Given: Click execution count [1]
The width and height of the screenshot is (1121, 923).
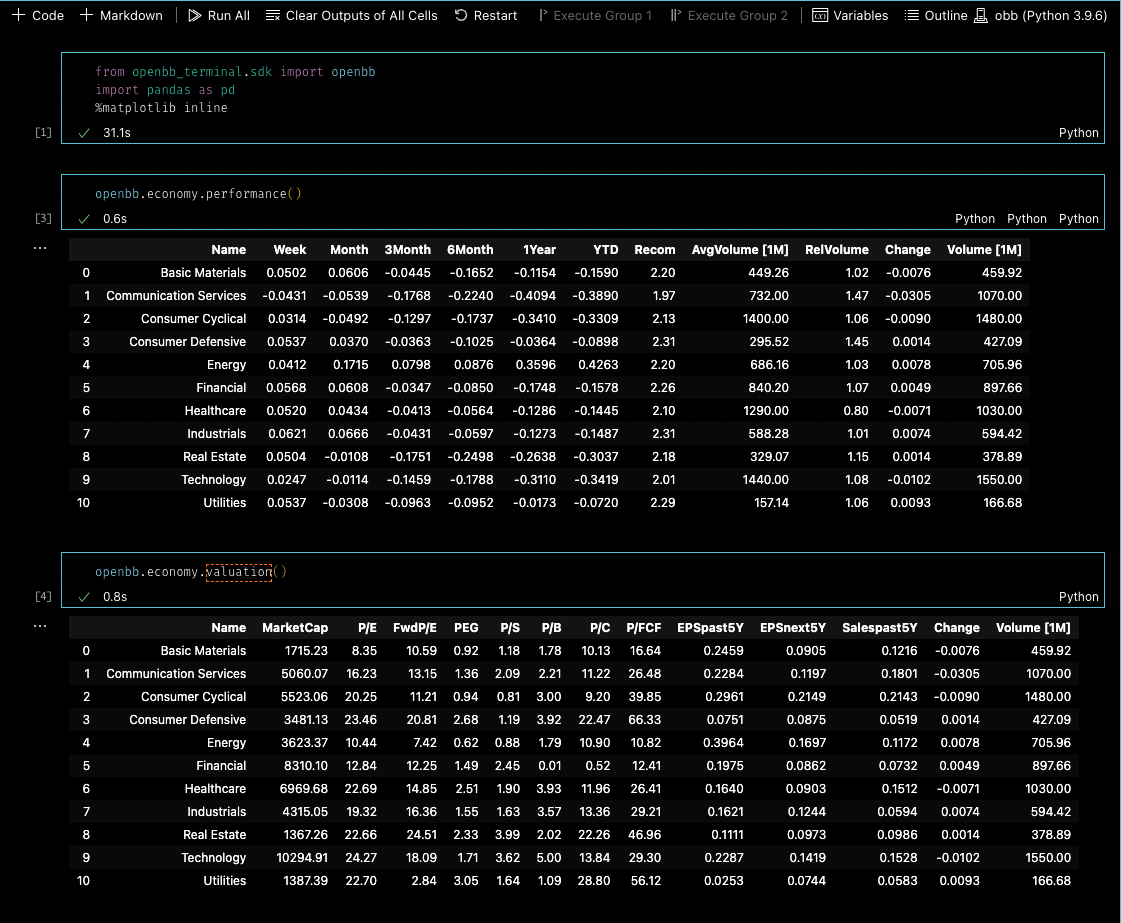Looking at the screenshot, I should (44, 132).
